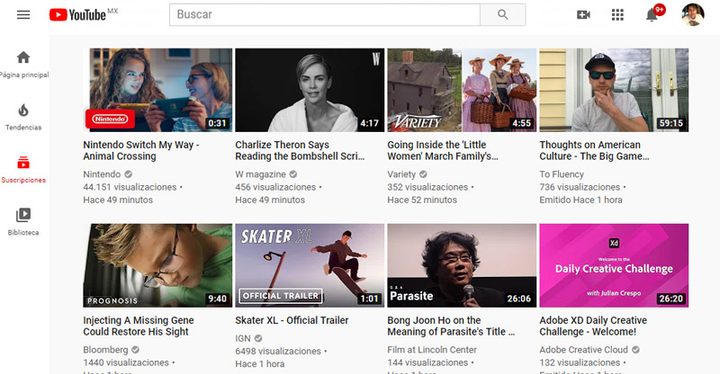Open the hamburger guide menu
The width and height of the screenshot is (720, 374).
pos(23,15)
